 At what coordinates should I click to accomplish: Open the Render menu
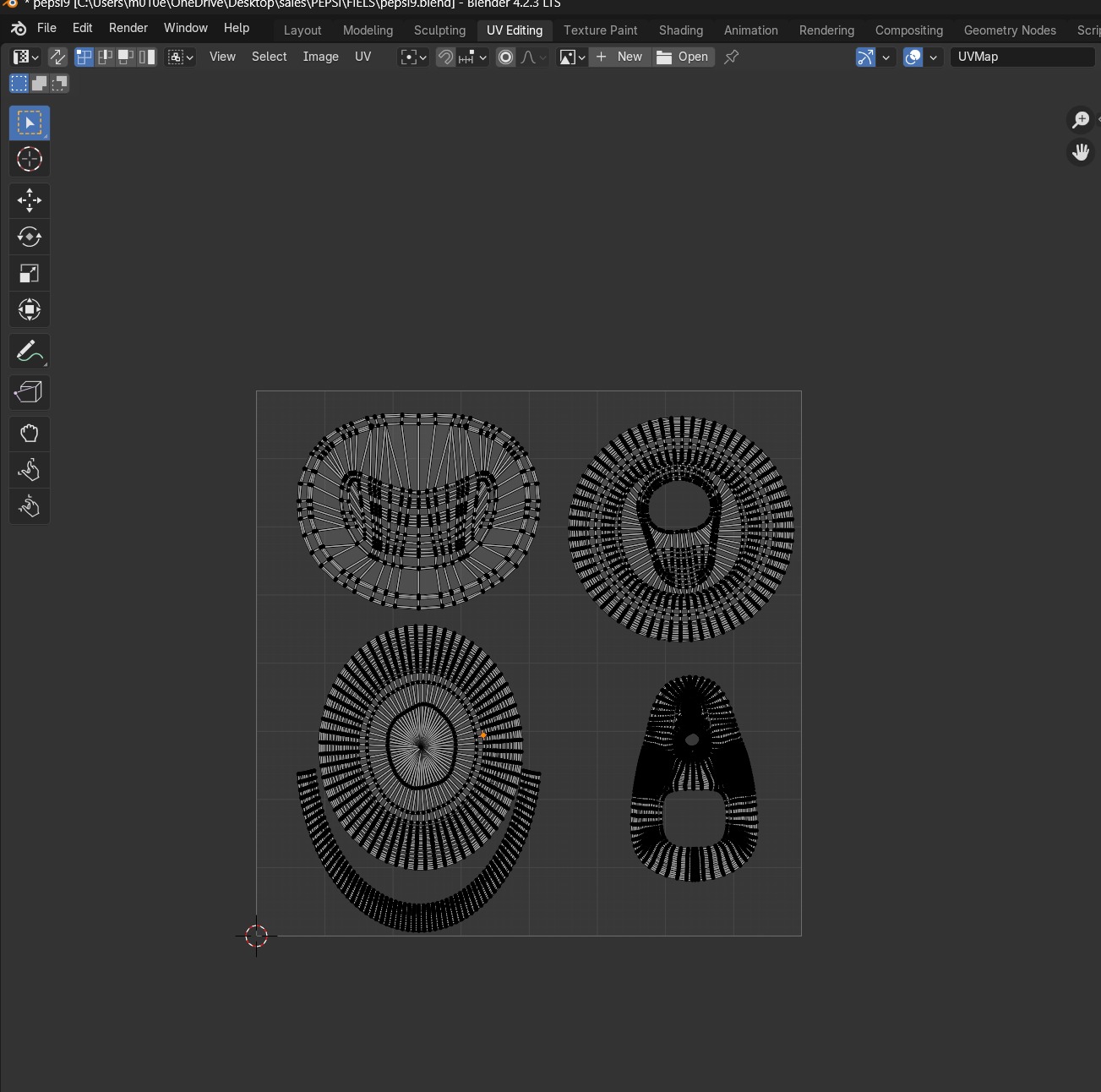128,28
